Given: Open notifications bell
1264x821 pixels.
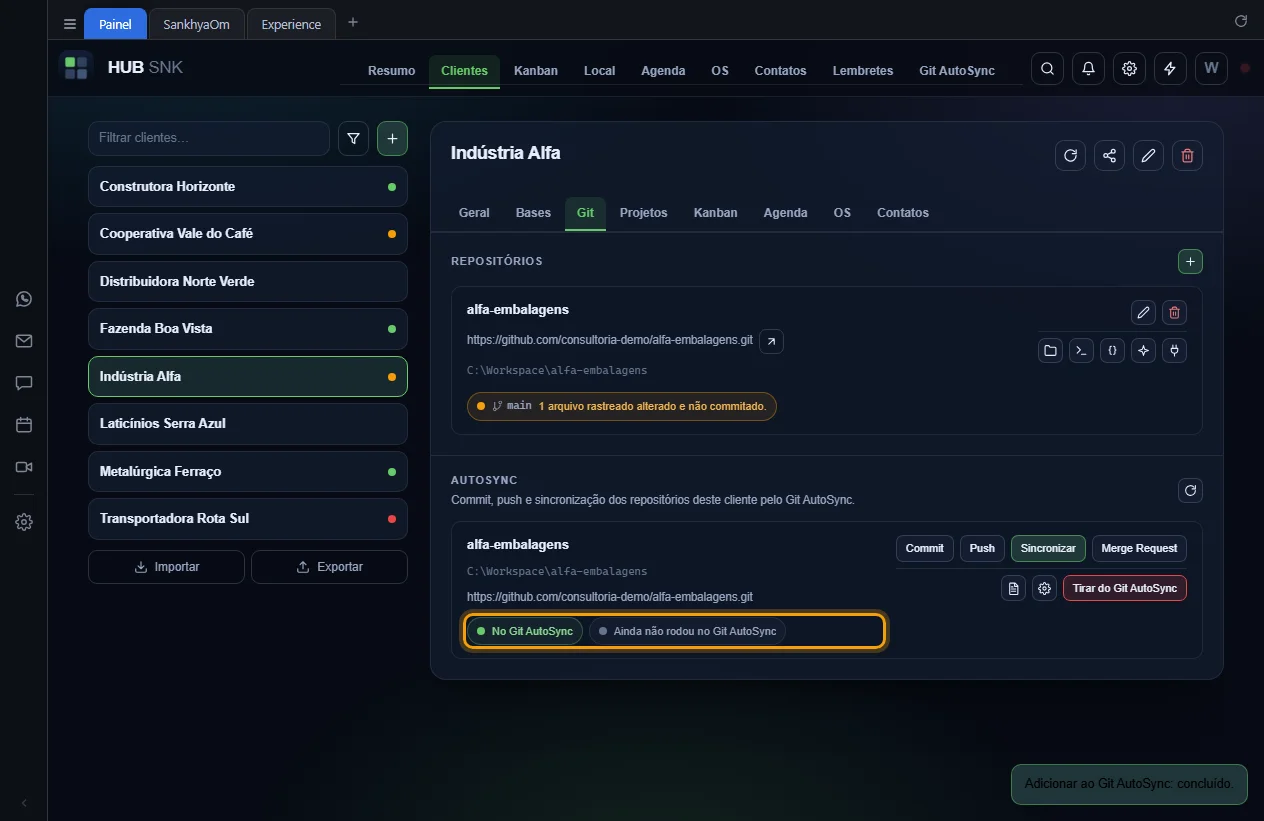Looking at the screenshot, I should tap(1088, 69).
